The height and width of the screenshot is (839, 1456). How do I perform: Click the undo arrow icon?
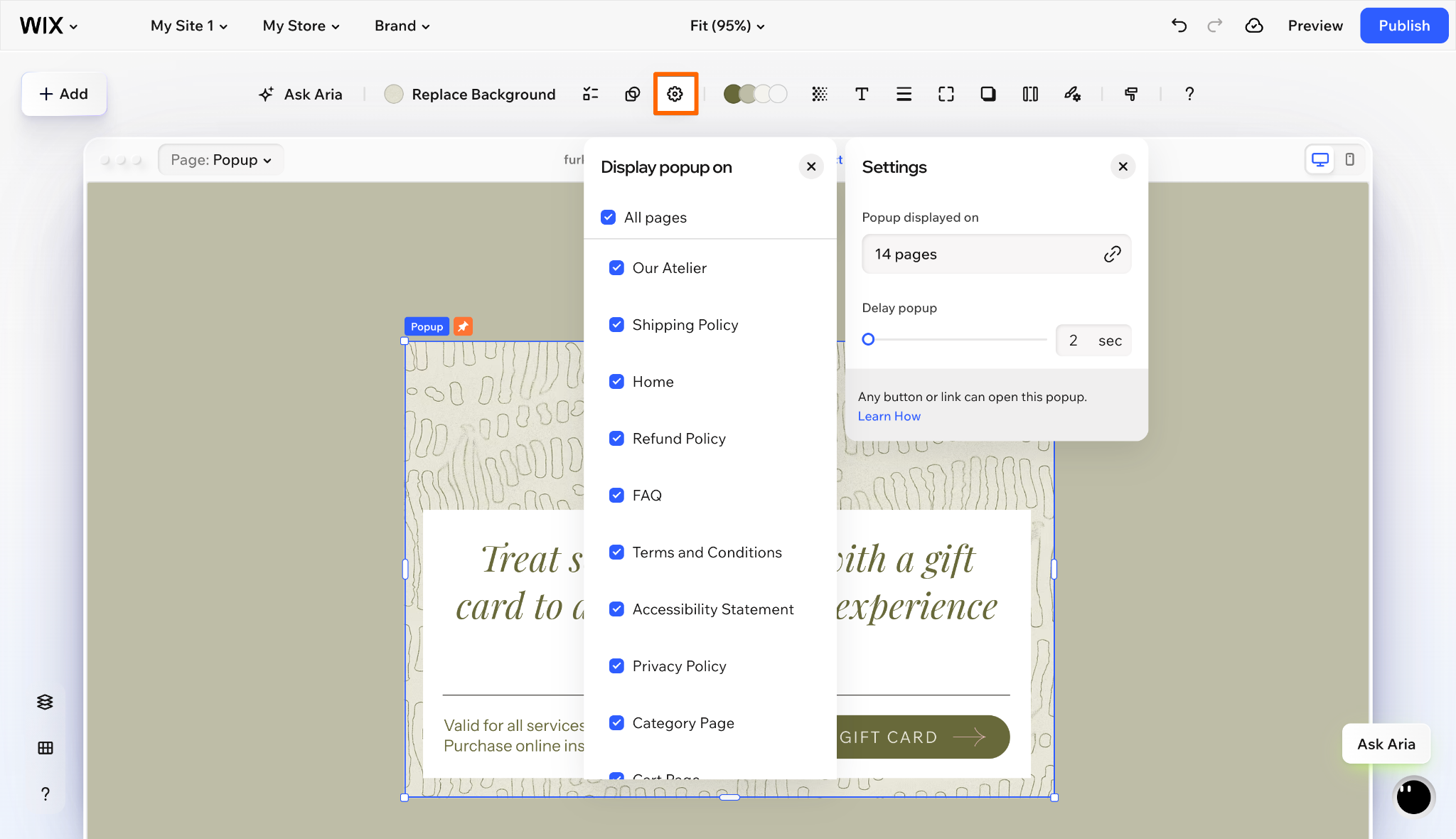point(1179,26)
